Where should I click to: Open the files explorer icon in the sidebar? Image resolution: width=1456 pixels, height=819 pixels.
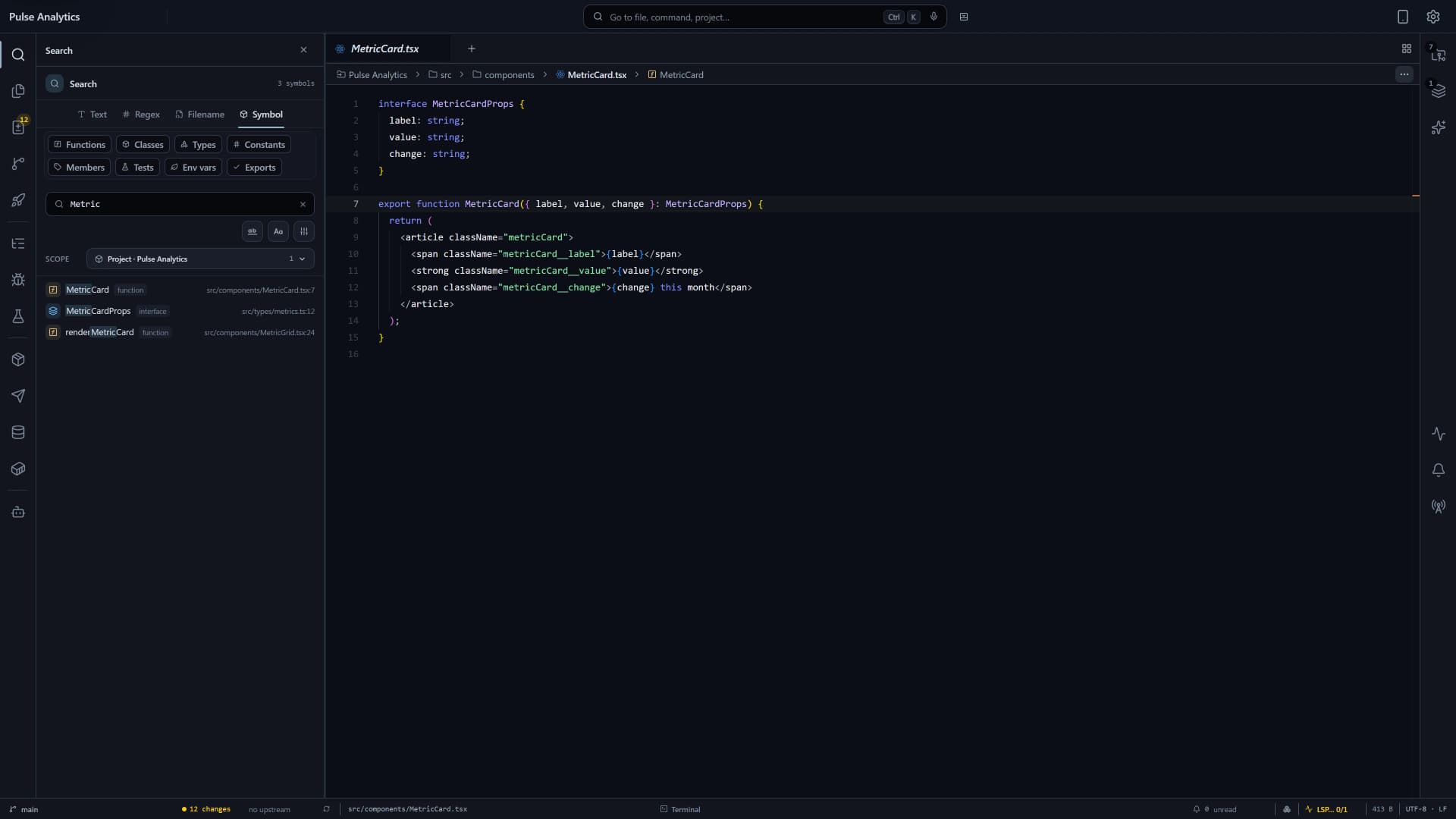click(18, 91)
